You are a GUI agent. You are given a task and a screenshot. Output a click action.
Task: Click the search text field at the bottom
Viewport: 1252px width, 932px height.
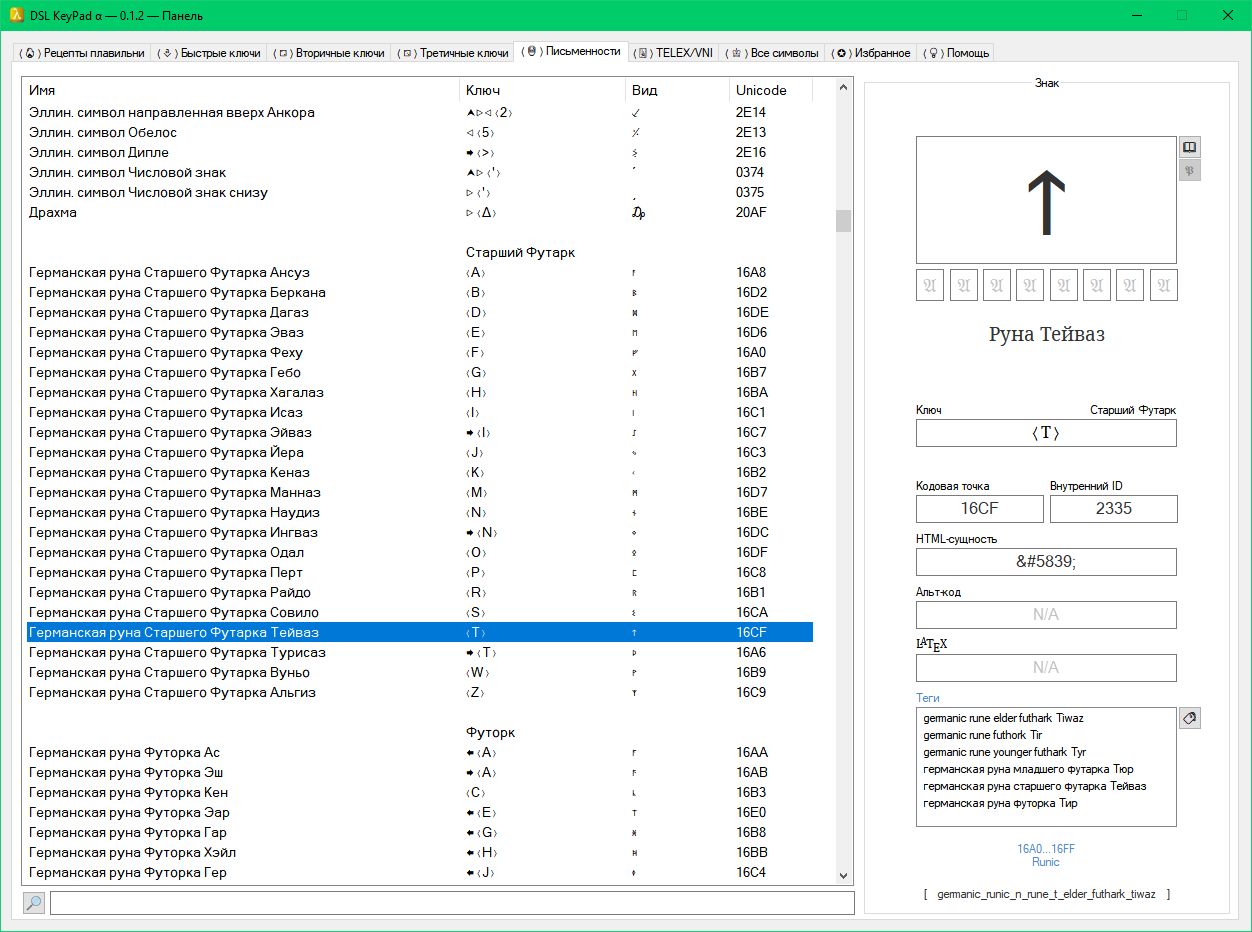[x=452, y=903]
